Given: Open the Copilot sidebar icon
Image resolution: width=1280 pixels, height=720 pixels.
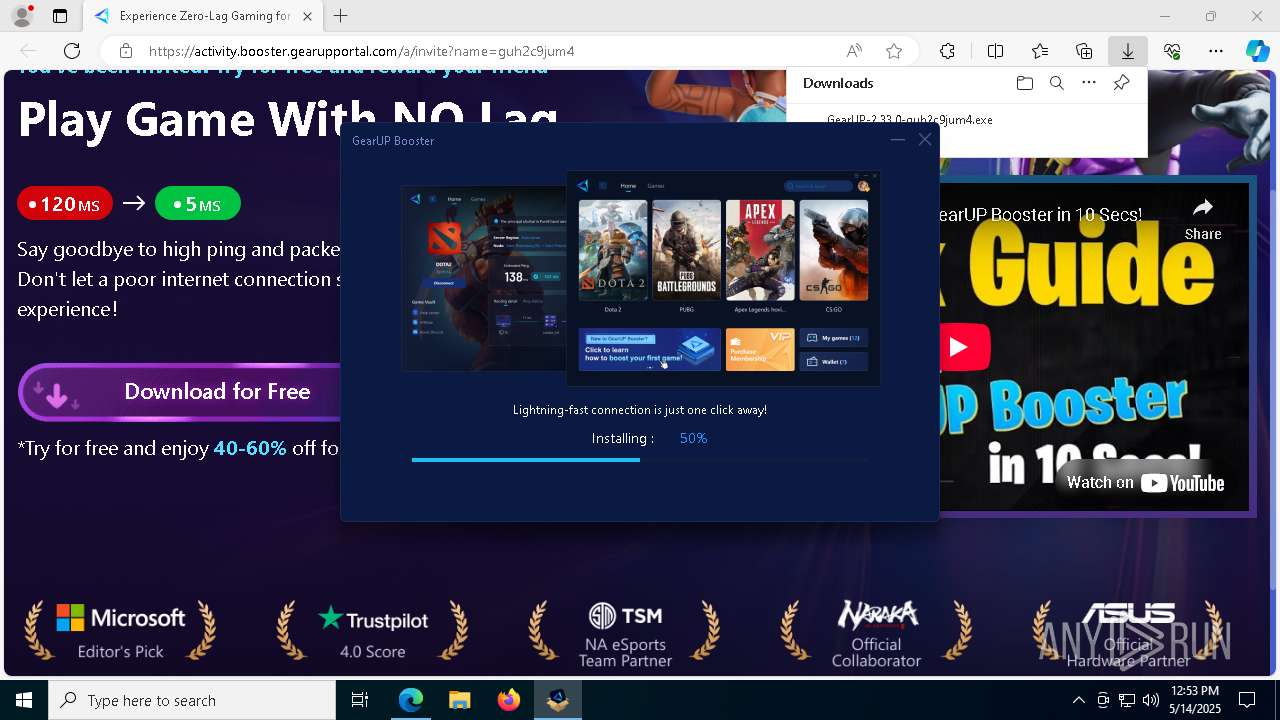Looking at the screenshot, I should click(x=1257, y=51).
